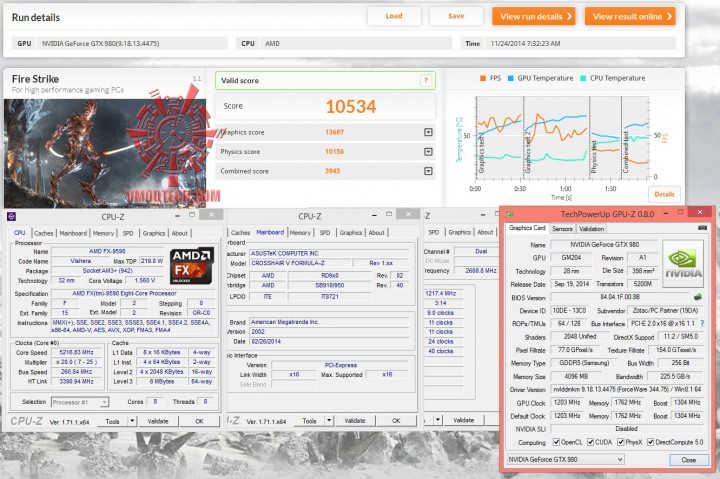Minimize the first CPU-Z window

tap(177, 215)
